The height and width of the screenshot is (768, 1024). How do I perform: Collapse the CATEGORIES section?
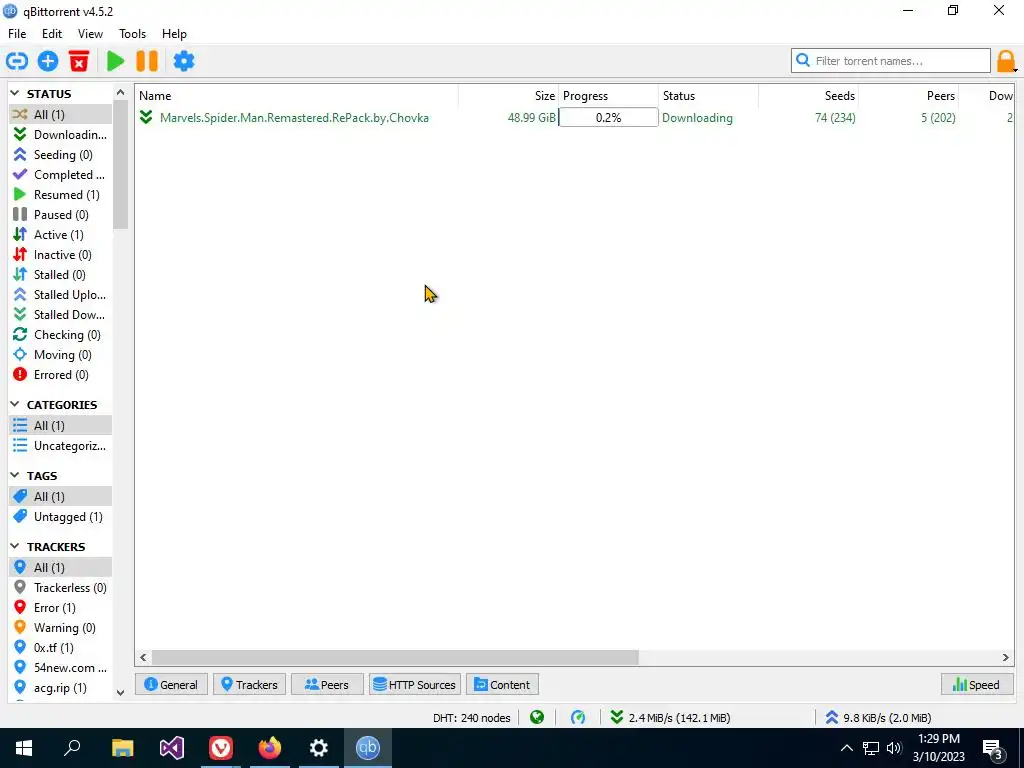(x=15, y=405)
